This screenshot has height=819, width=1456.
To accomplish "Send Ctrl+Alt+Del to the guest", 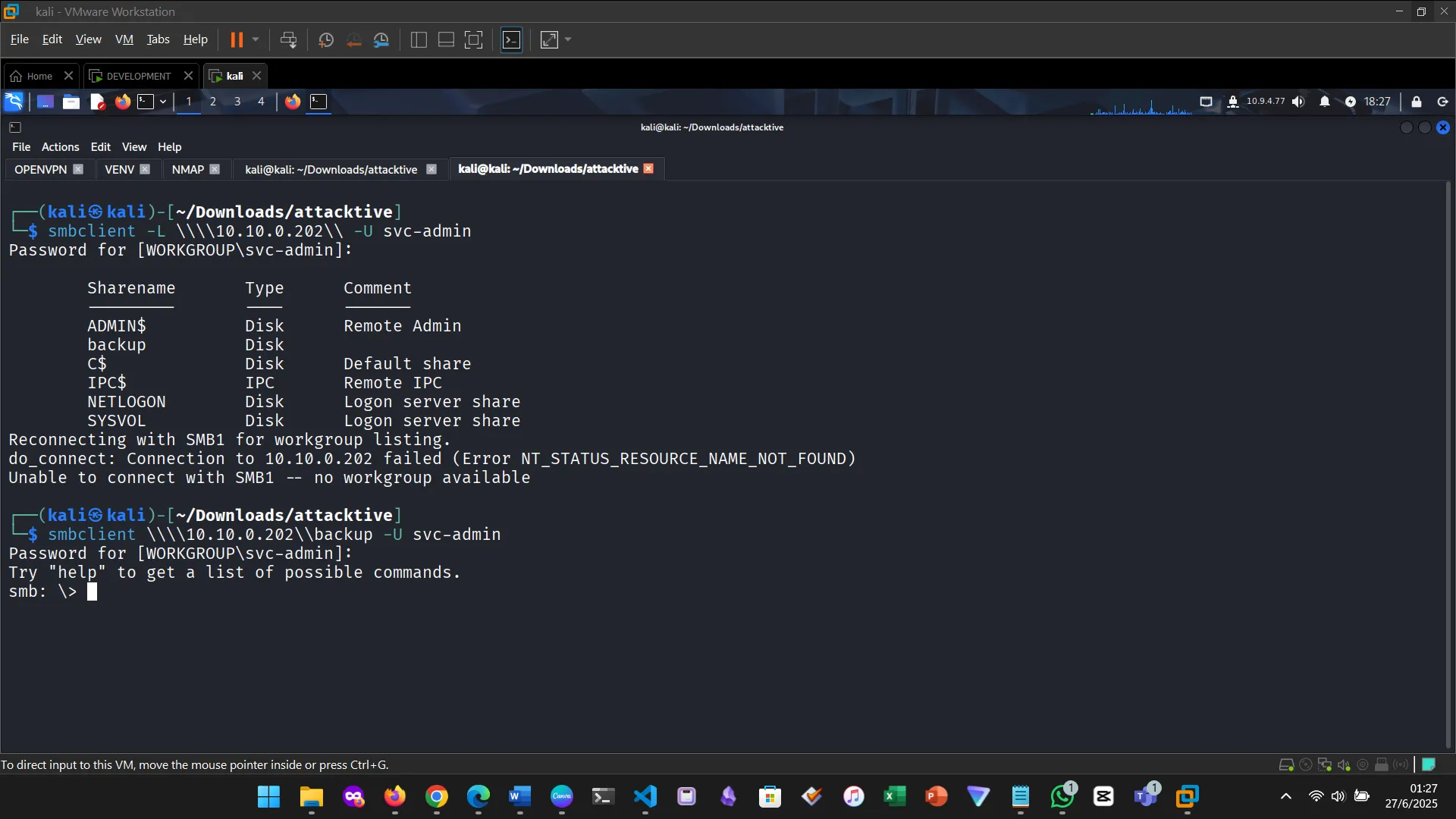I will pos(289,39).
